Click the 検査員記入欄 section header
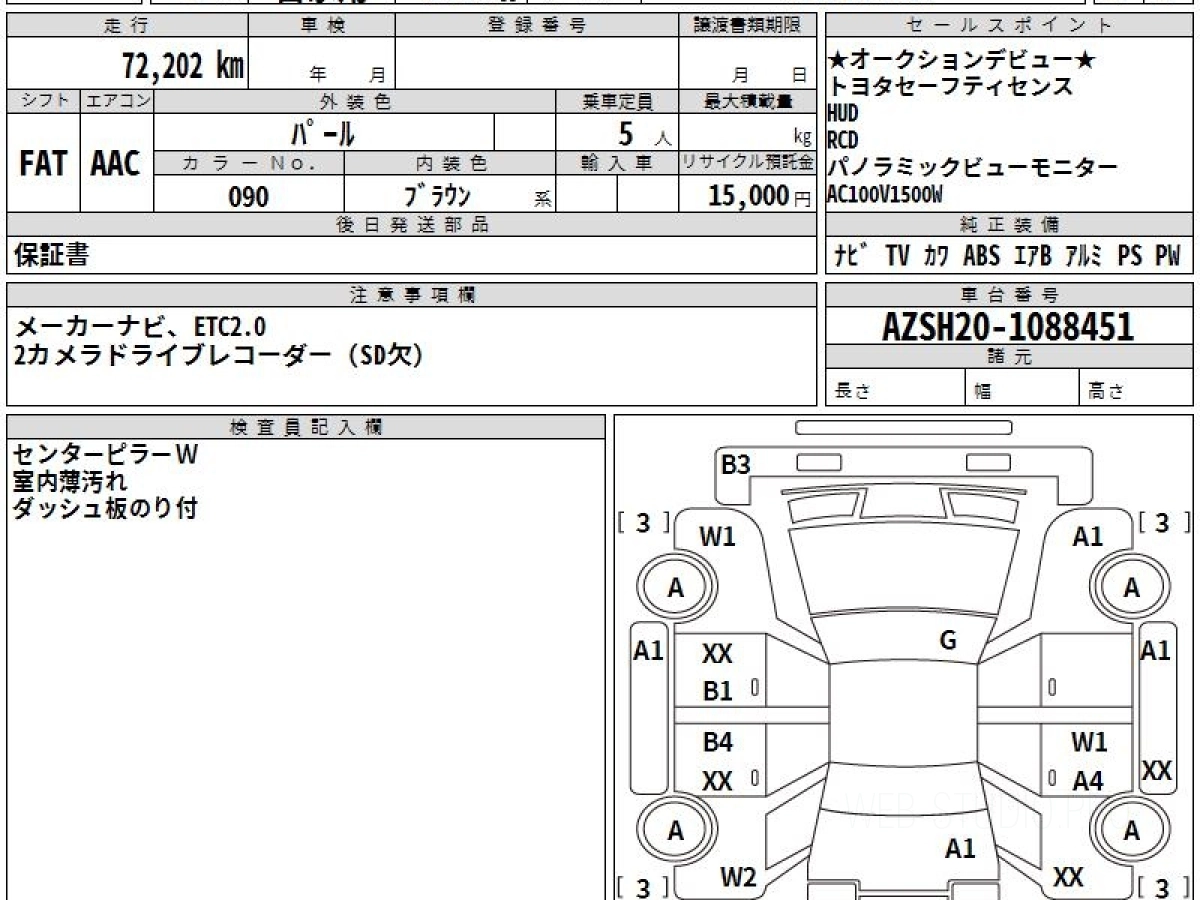 tap(306, 427)
